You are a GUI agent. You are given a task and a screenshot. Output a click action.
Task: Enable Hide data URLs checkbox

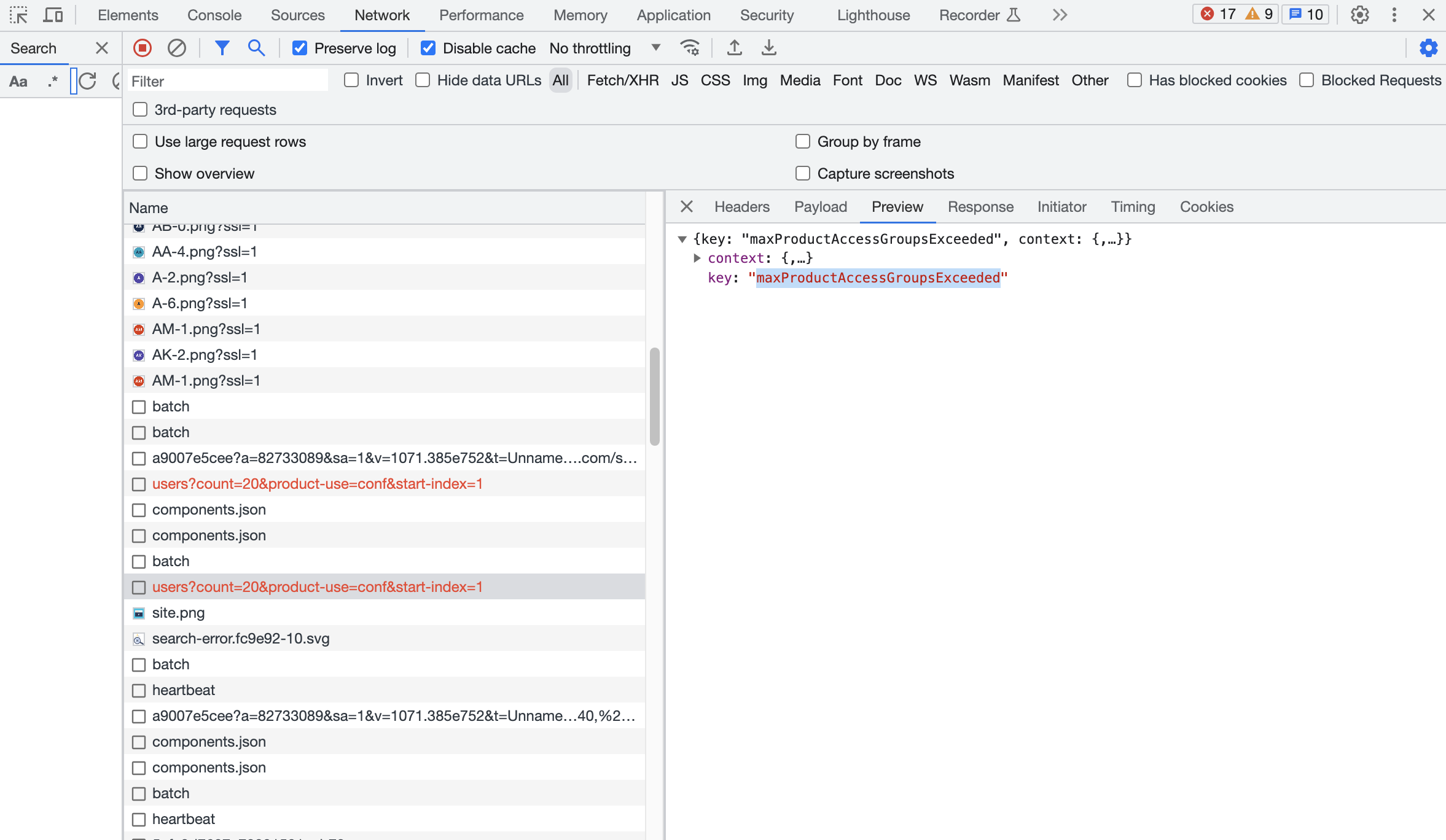423,80
